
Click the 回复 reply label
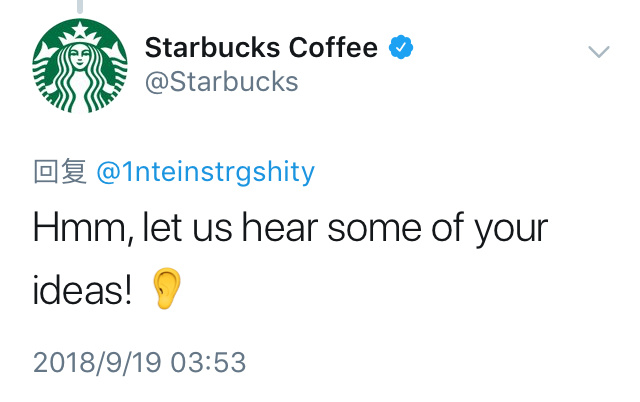(60, 172)
